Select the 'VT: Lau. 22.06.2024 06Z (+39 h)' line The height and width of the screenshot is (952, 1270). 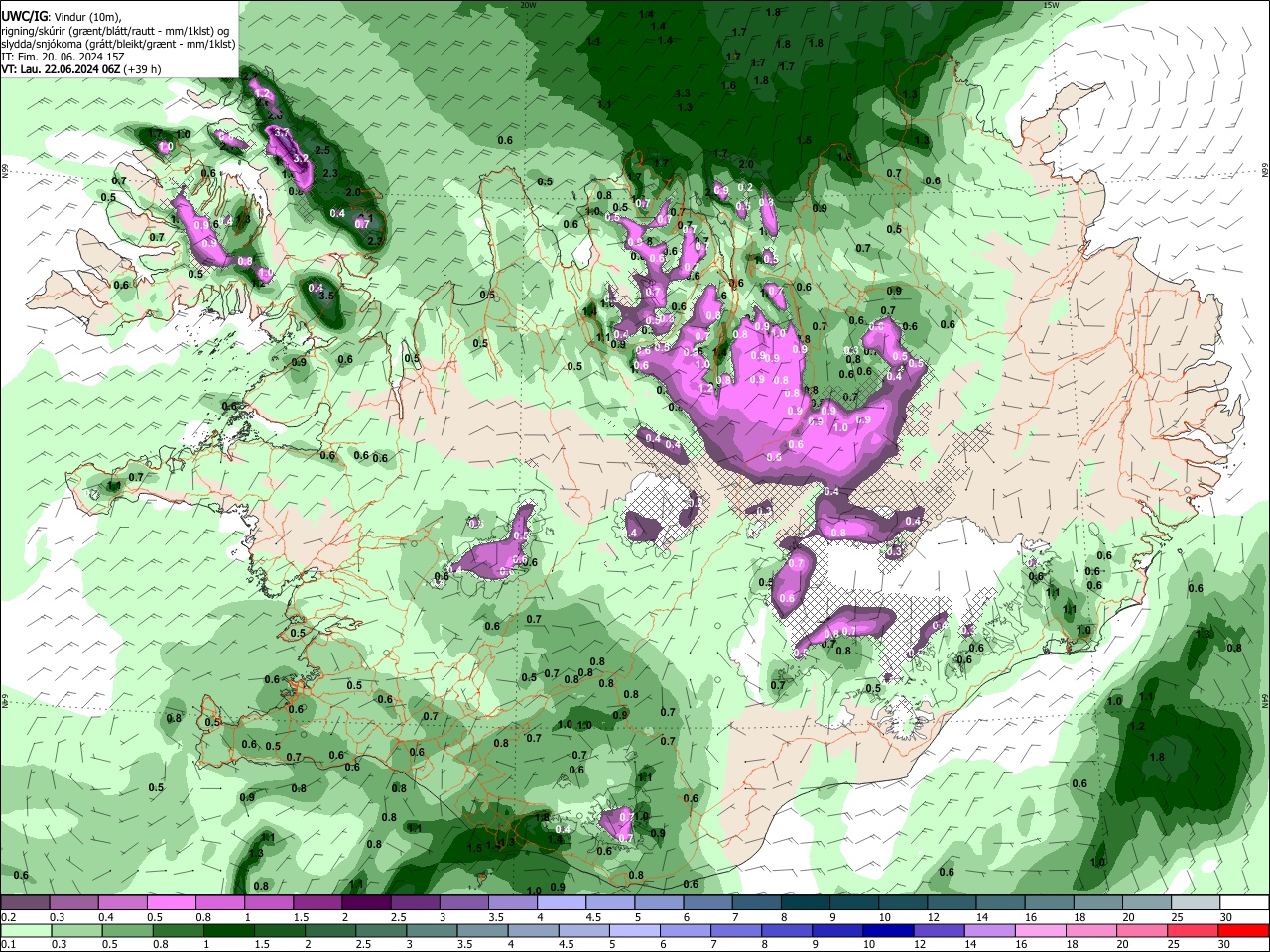tap(81, 69)
